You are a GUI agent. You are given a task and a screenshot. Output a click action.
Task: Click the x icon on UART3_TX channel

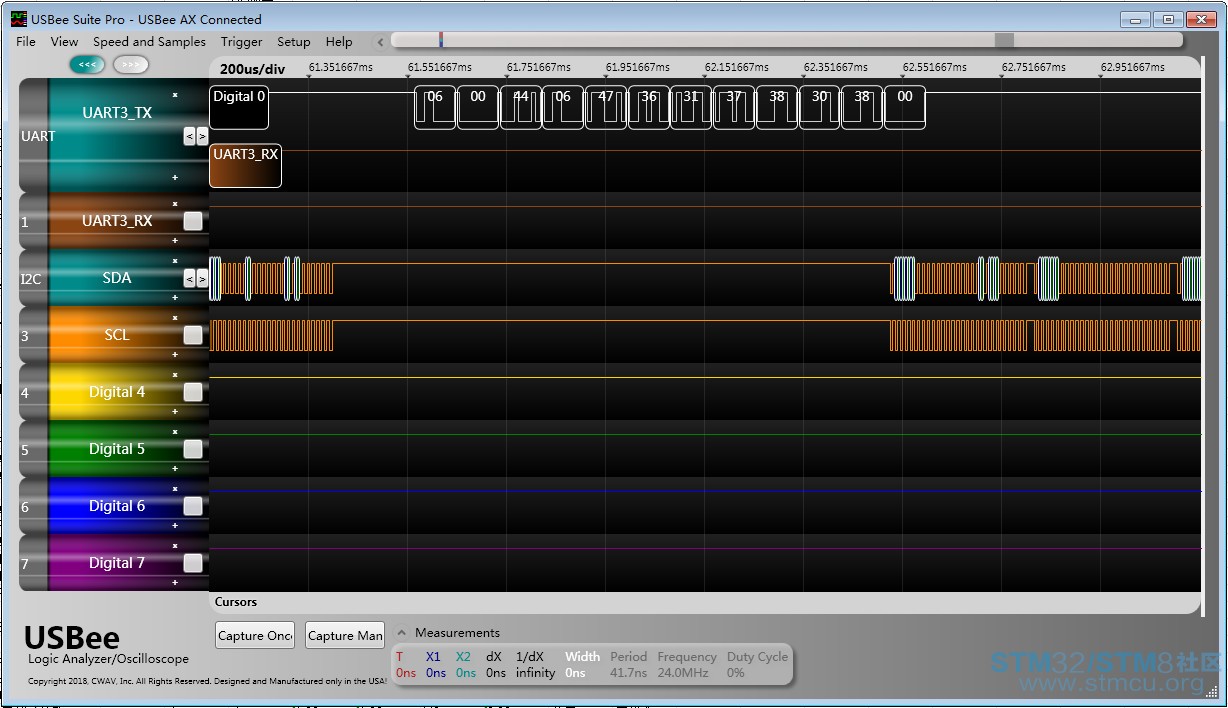coord(175,95)
